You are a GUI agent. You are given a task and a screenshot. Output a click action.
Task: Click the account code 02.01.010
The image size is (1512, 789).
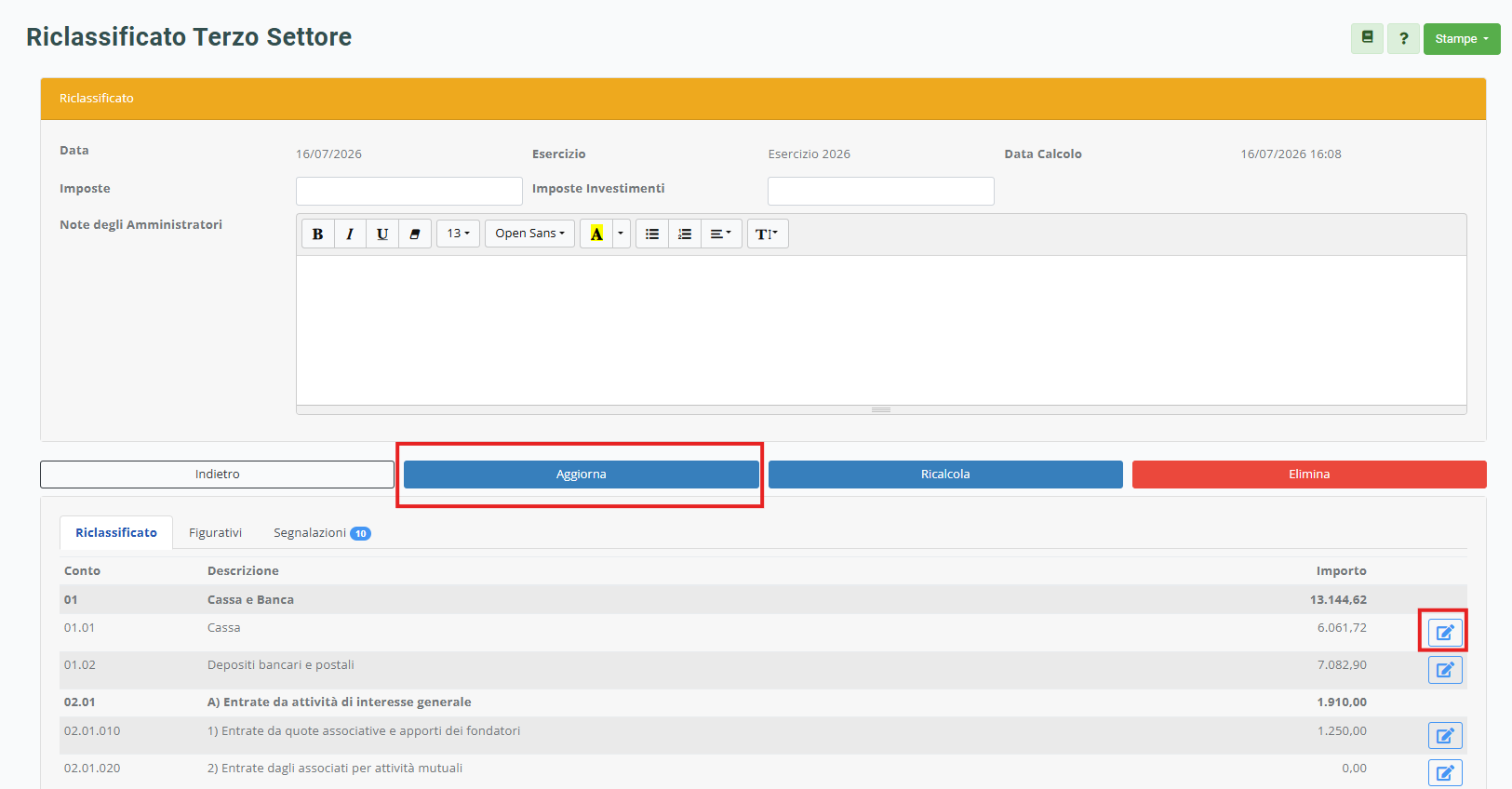[x=92, y=731]
